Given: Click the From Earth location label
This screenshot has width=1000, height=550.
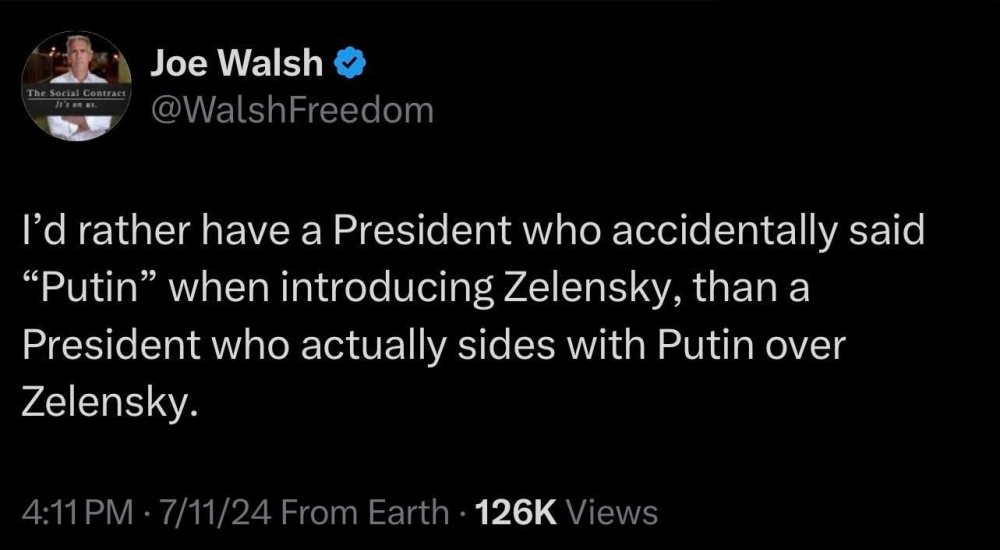Looking at the screenshot, I should 366,513.
